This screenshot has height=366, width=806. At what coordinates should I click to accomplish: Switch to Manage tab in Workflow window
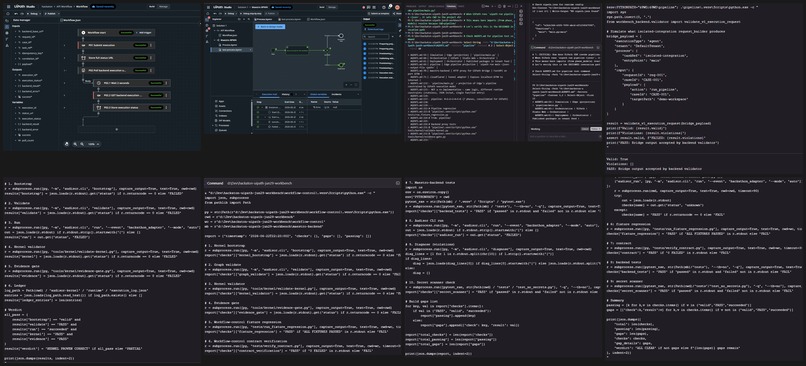pyautogui.click(x=163, y=7)
